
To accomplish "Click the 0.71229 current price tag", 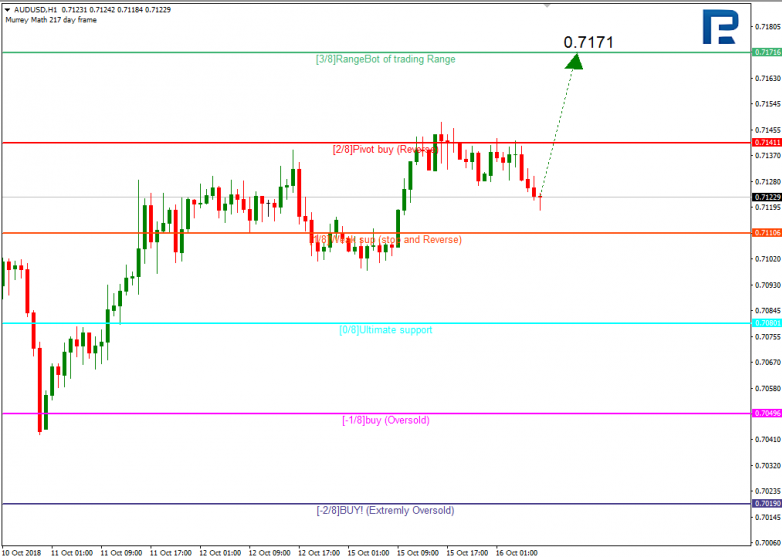I will 767,197.
